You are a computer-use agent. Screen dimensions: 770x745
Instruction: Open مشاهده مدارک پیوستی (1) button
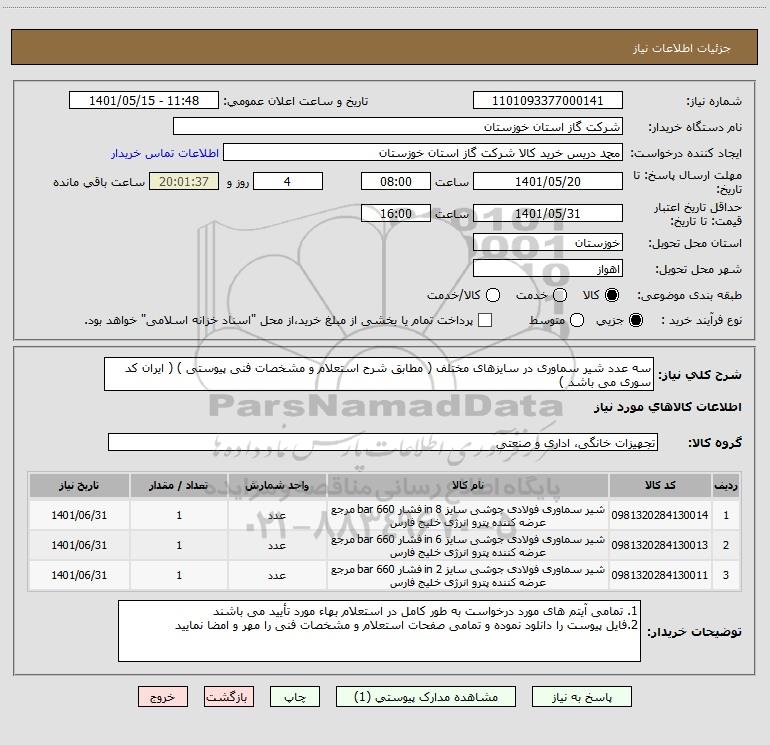pos(426,697)
